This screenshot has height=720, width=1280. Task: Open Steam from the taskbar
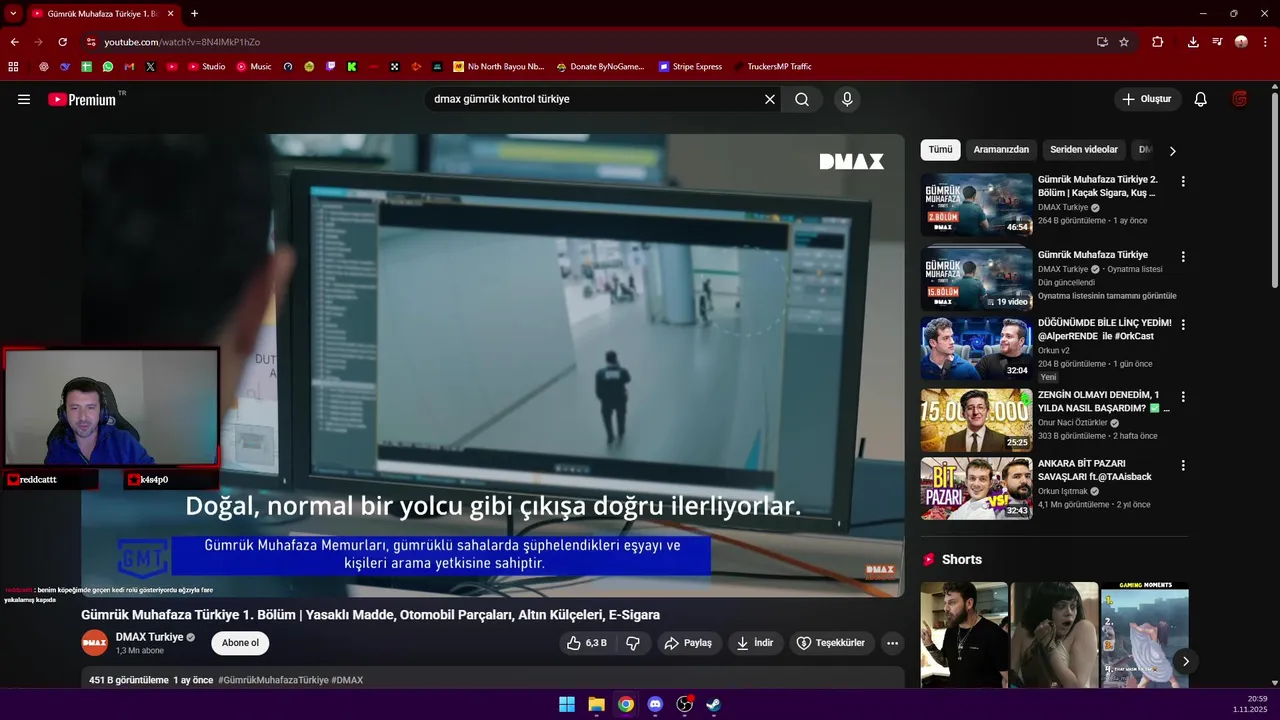tap(713, 704)
